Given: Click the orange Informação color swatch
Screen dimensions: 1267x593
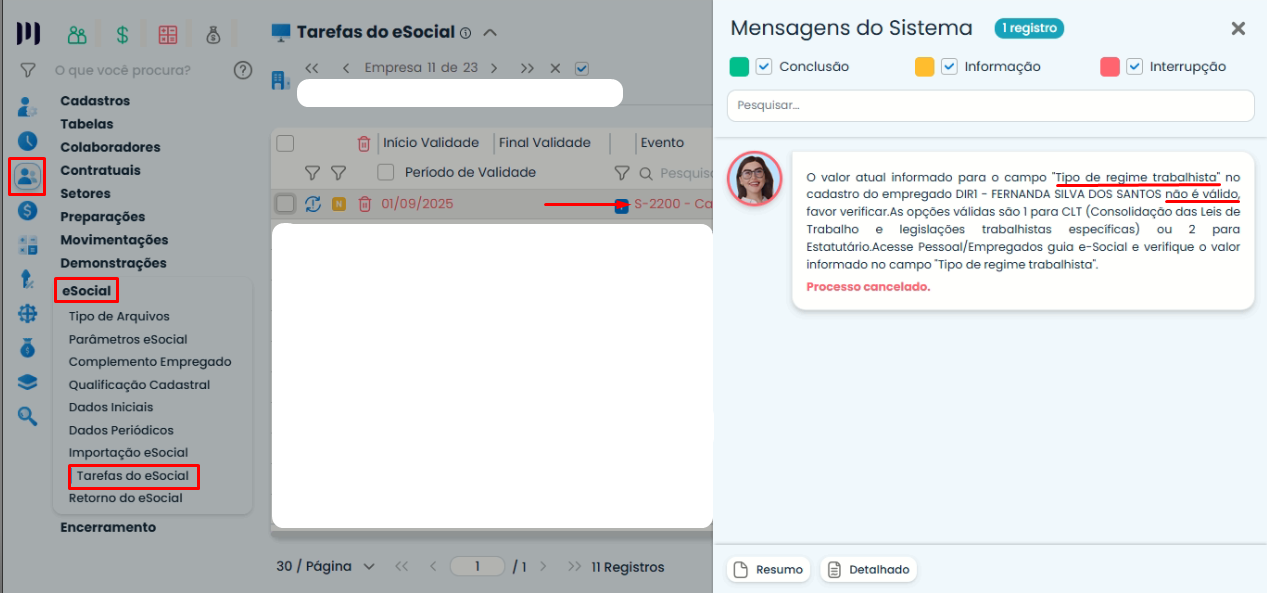Looking at the screenshot, I should [924, 67].
